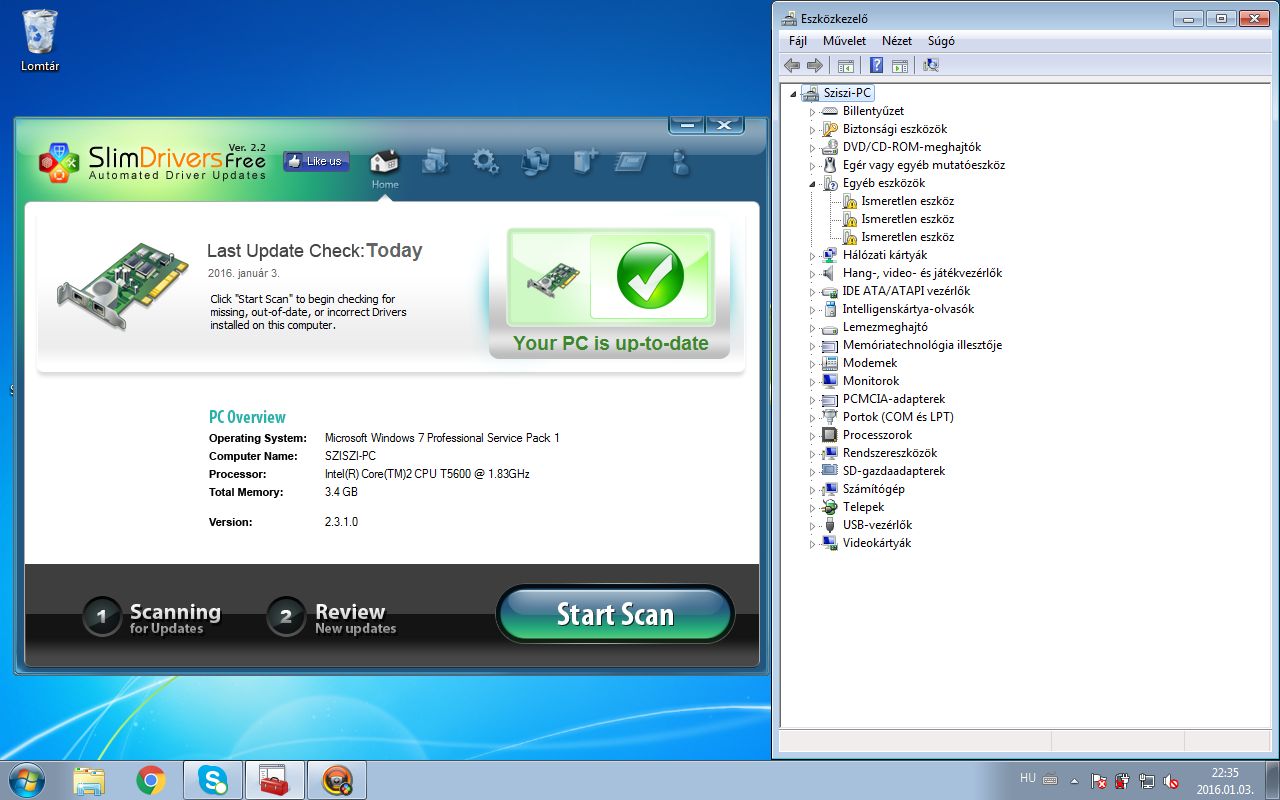The width and height of the screenshot is (1280, 800).
Task: Select the Monitorok tree item
Action: click(x=871, y=381)
